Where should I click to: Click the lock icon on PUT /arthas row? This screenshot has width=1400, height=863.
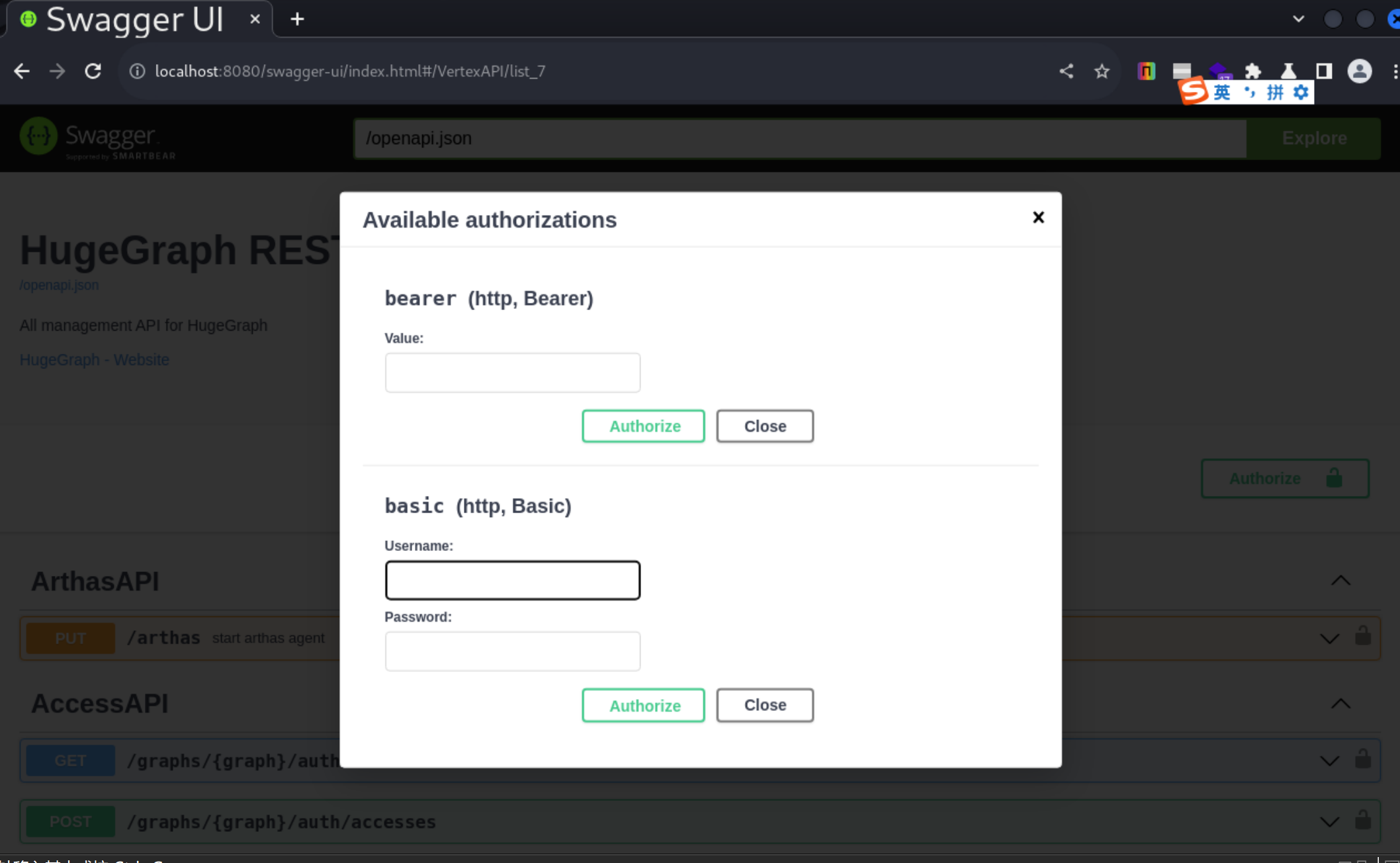[x=1362, y=637]
